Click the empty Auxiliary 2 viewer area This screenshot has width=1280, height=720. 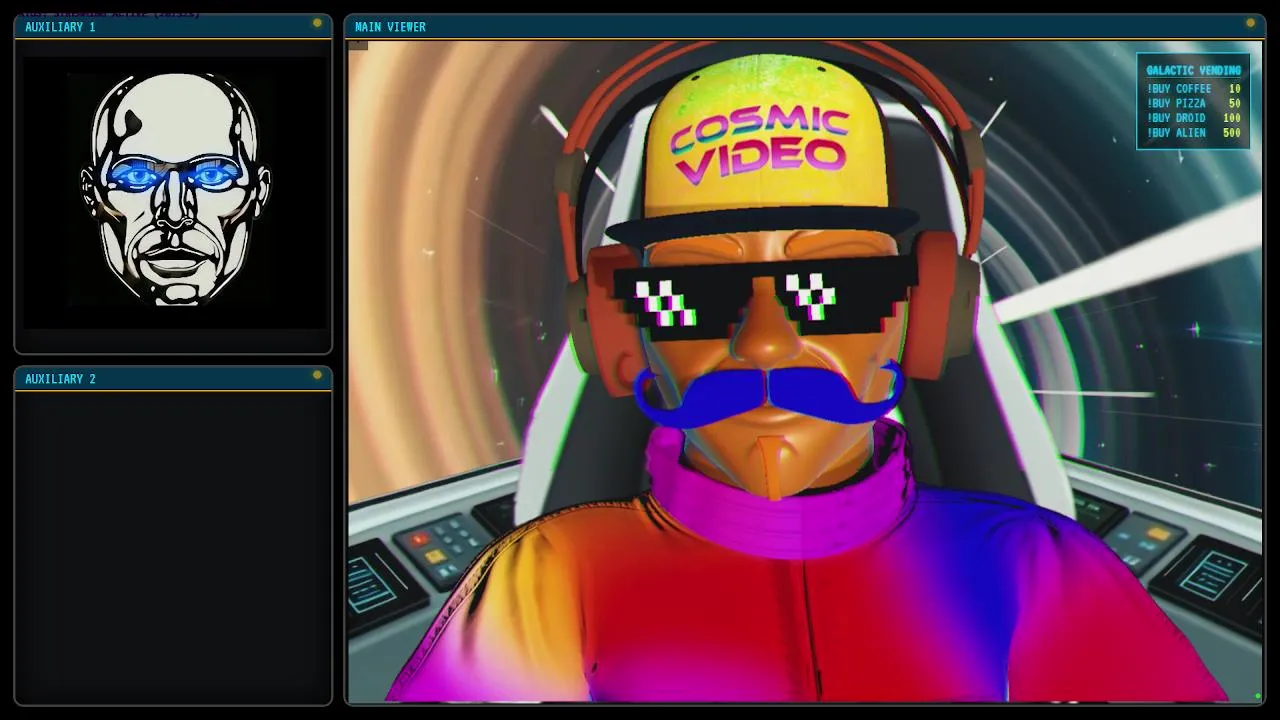(173, 546)
